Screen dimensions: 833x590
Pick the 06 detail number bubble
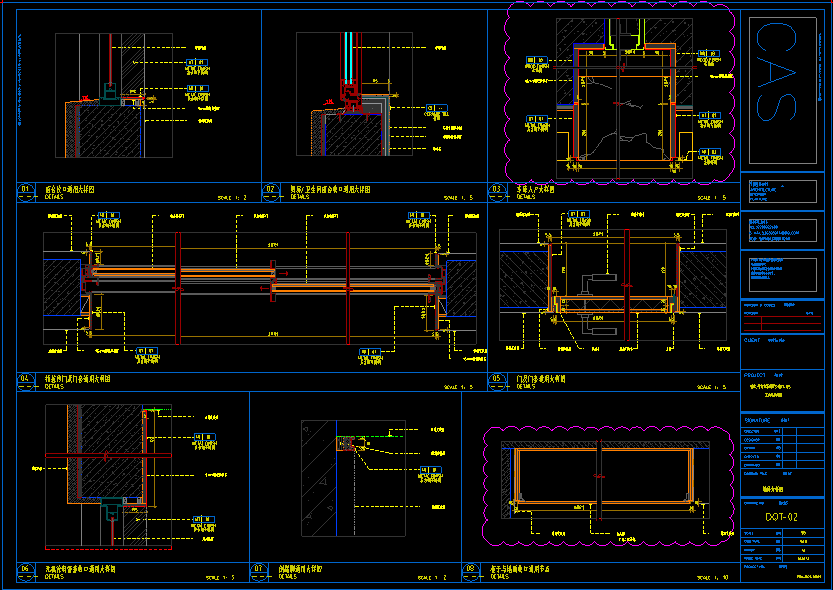[26, 570]
